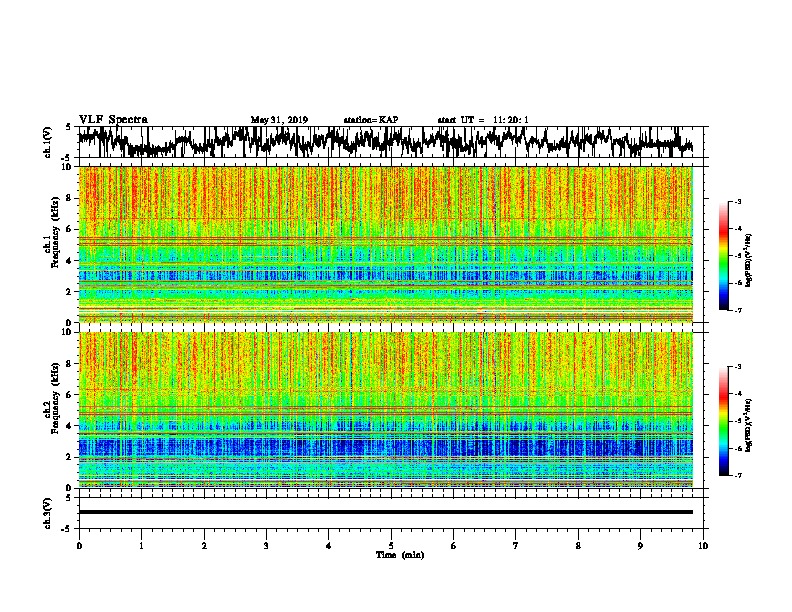792x612 pixels.
Task: Click the log(PSD) label beside the lower color bar
Action: coord(749,425)
